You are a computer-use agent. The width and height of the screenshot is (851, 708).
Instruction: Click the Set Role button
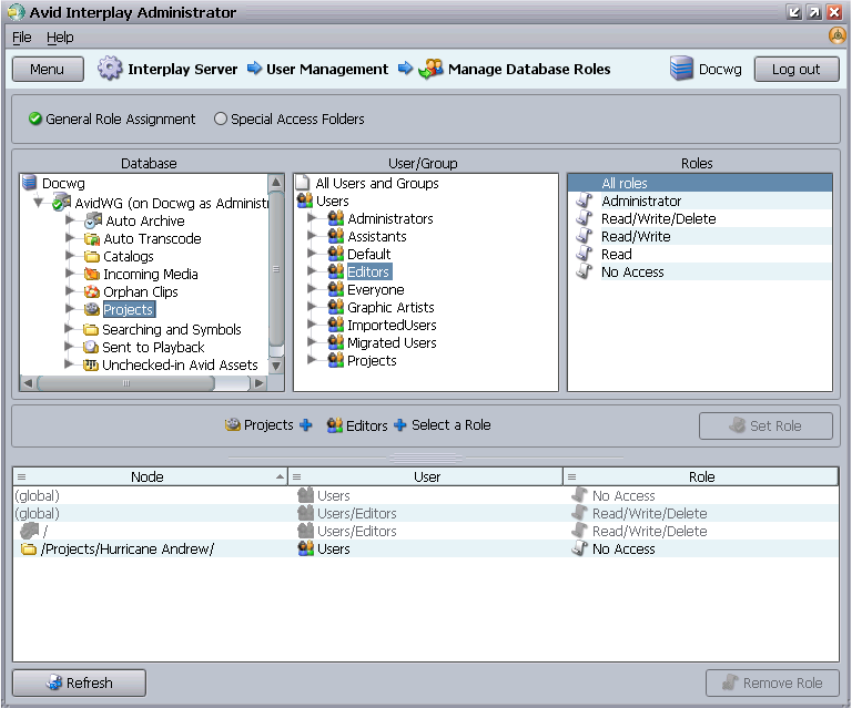[x=766, y=426]
